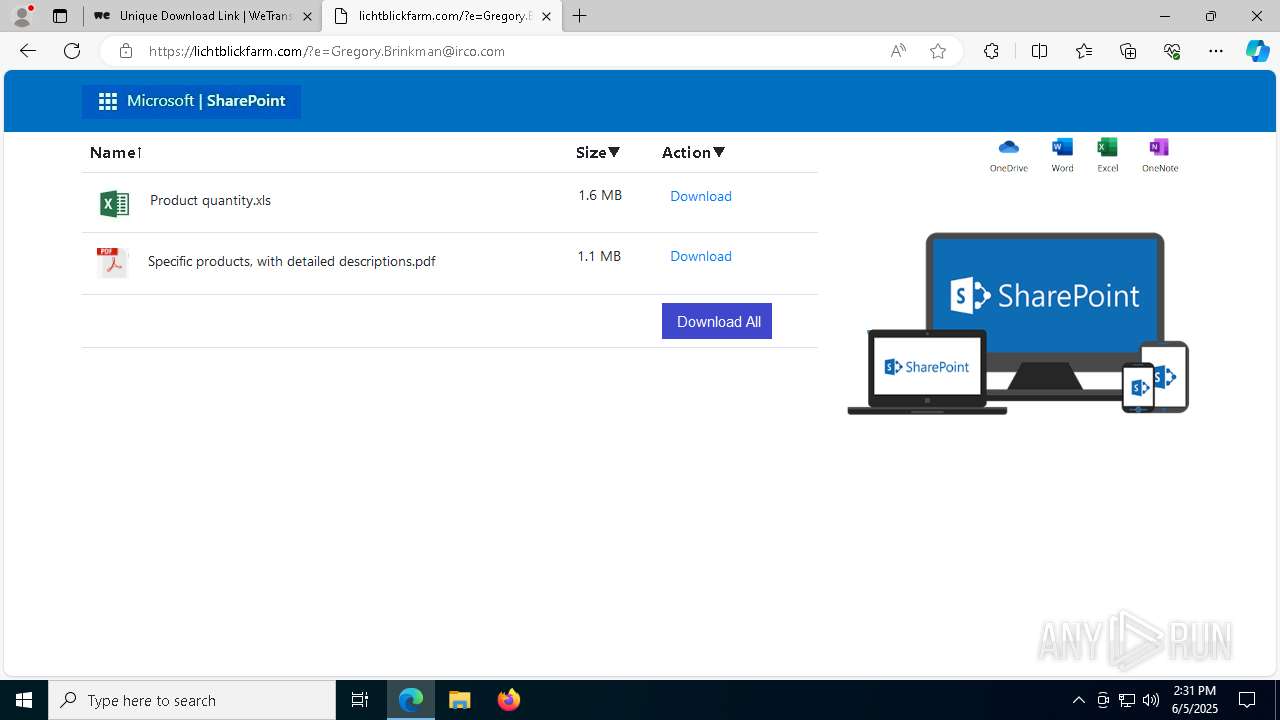The width and height of the screenshot is (1280, 720).
Task: Open Tab actions menu
Action: point(60,16)
